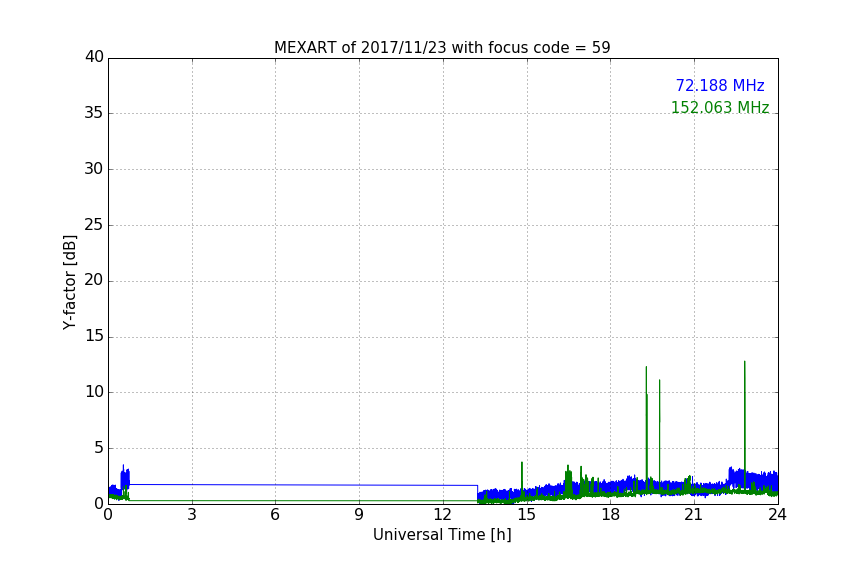This screenshot has height=576, width=864.
Task: Click the x-axis tick label '9'
Action: click(x=359, y=515)
